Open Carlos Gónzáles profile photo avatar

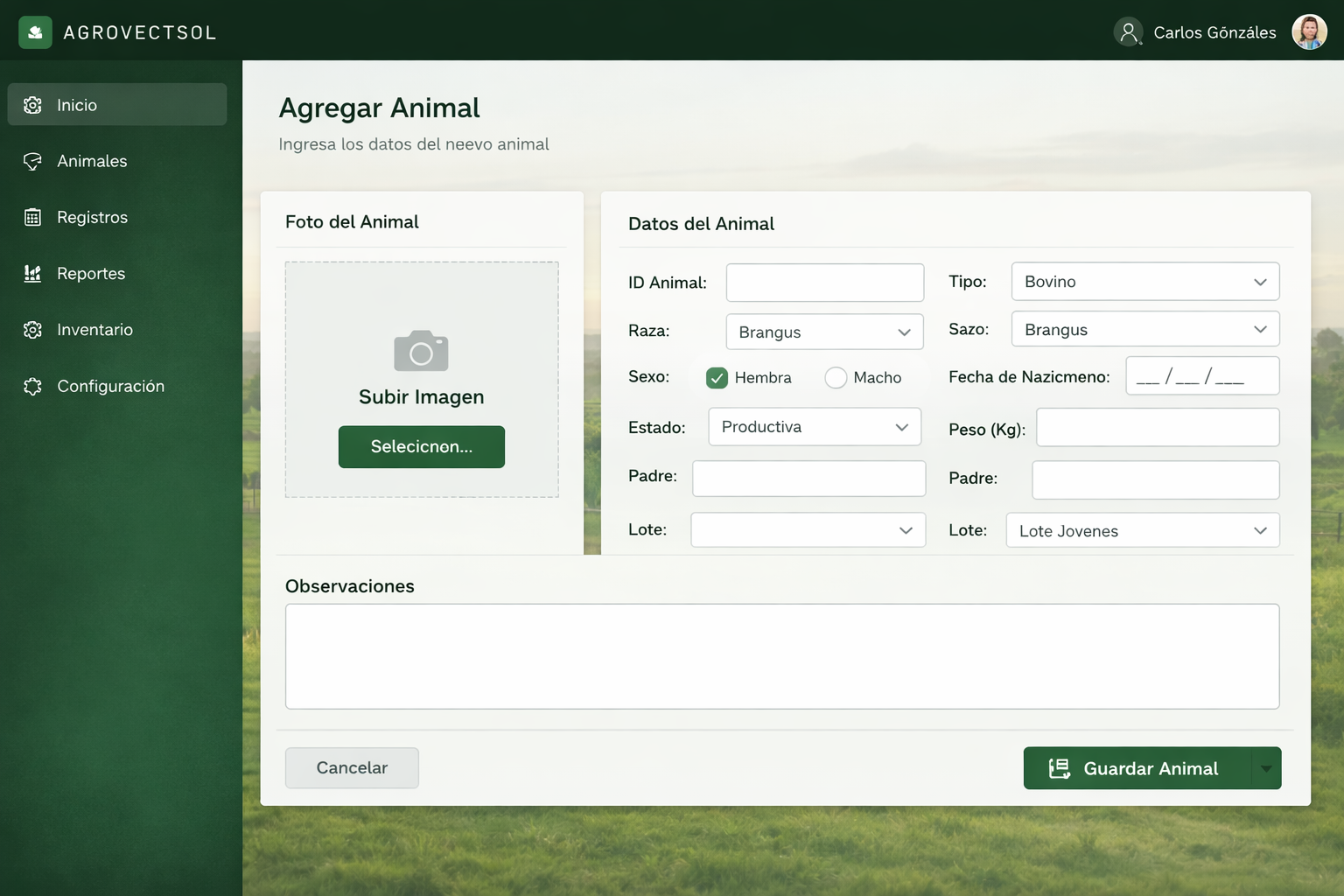pyautogui.click(x=1309, y=32)
